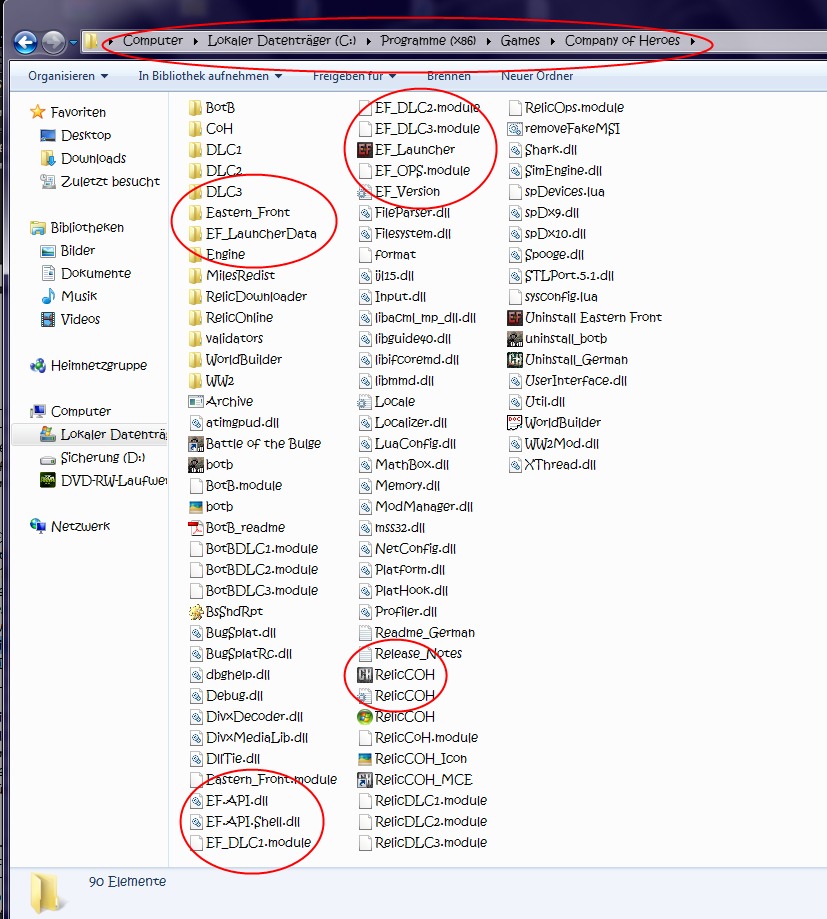Select the Archive file icon
Screen dimensions: 827x919
tap(195, 401)
